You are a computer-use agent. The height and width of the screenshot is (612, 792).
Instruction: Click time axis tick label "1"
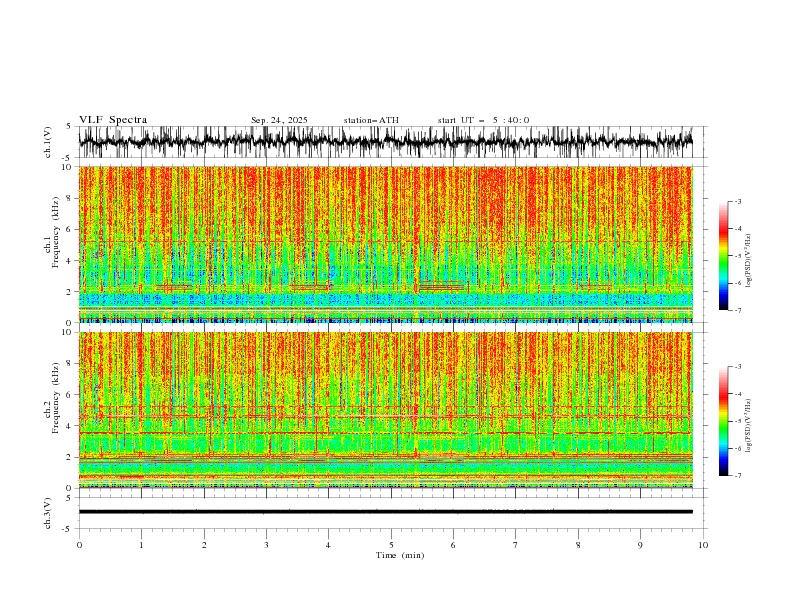click(x=141, y=545)
